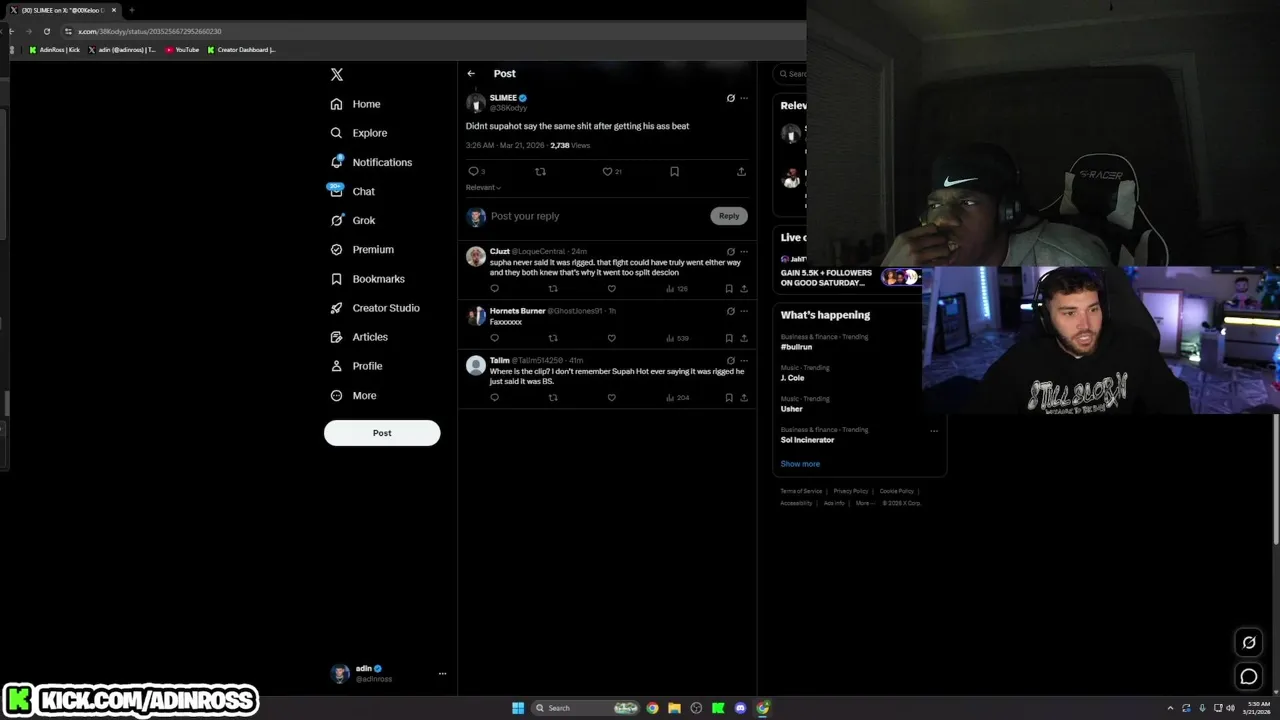Open Discord from the taskbar
This screenshot has width=1280, height=720.
pos(740,708)
